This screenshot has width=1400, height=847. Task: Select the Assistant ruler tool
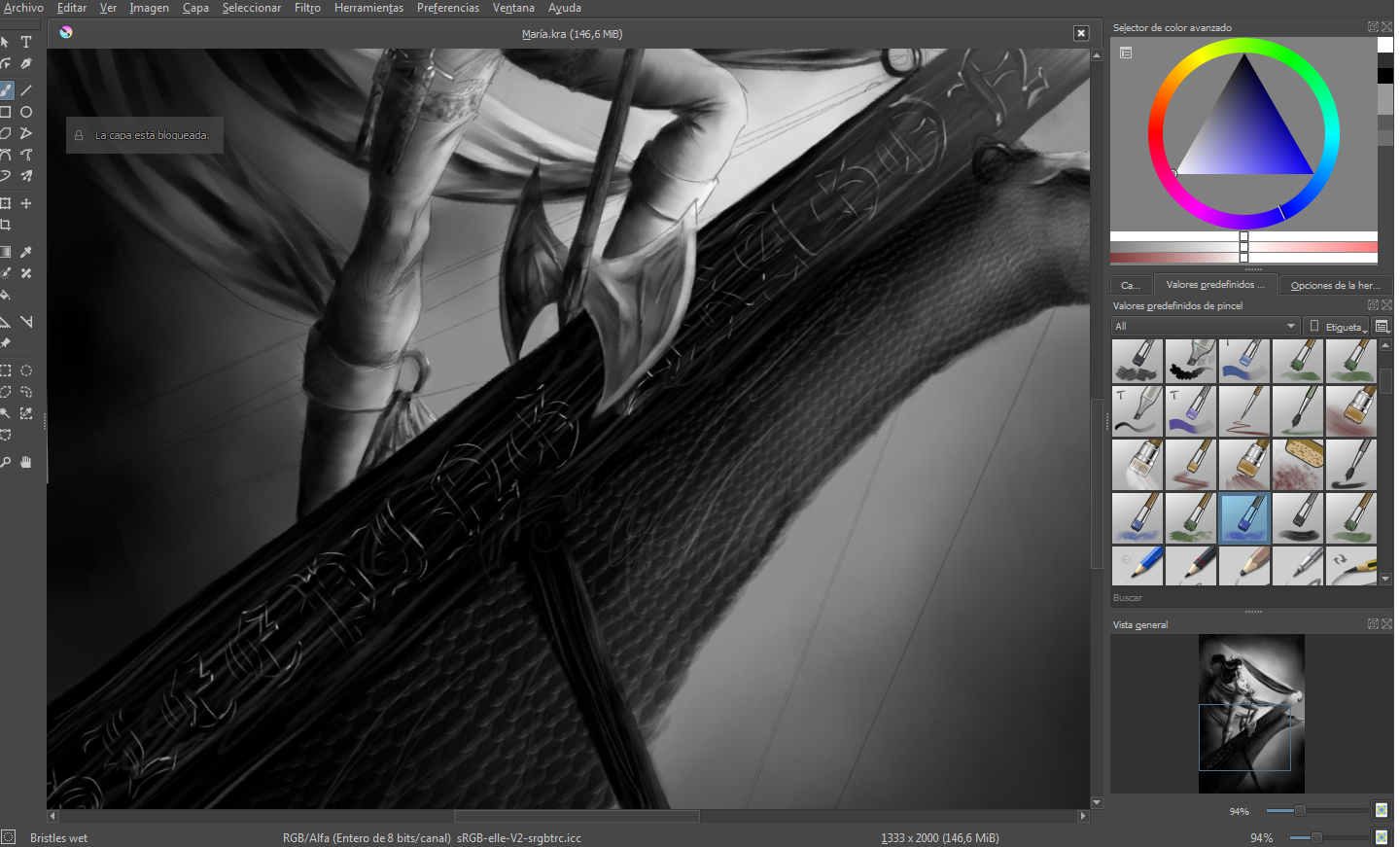click(5, 322)
